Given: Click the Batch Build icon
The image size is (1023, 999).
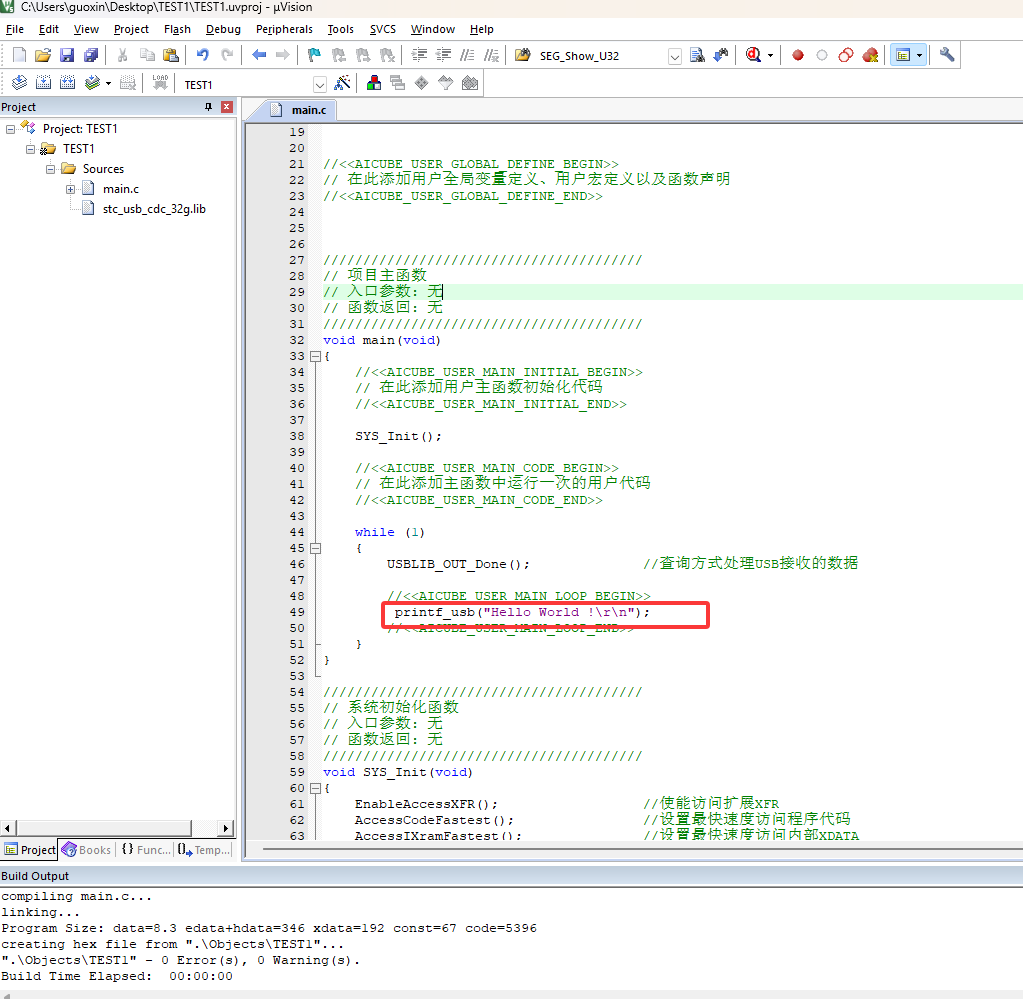Looking at the screenshot, I should [92, 83].
